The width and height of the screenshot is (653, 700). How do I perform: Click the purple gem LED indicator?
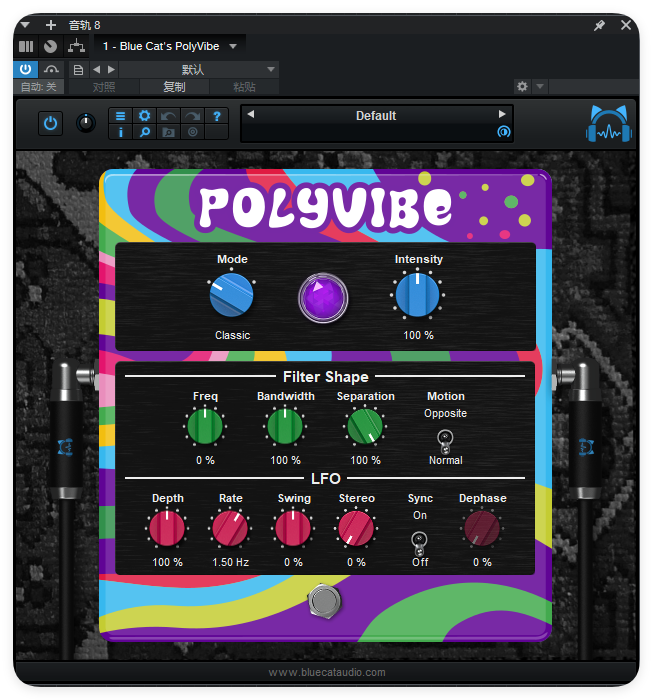pos(323,298)
